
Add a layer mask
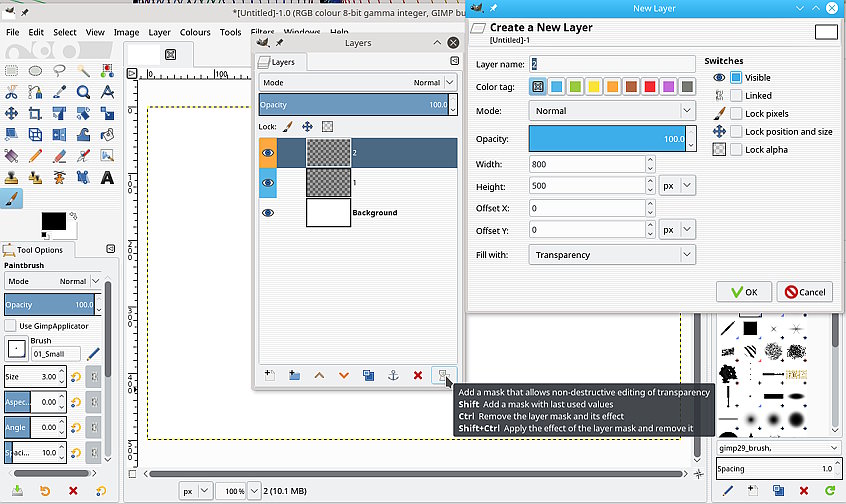coord(444,375)
